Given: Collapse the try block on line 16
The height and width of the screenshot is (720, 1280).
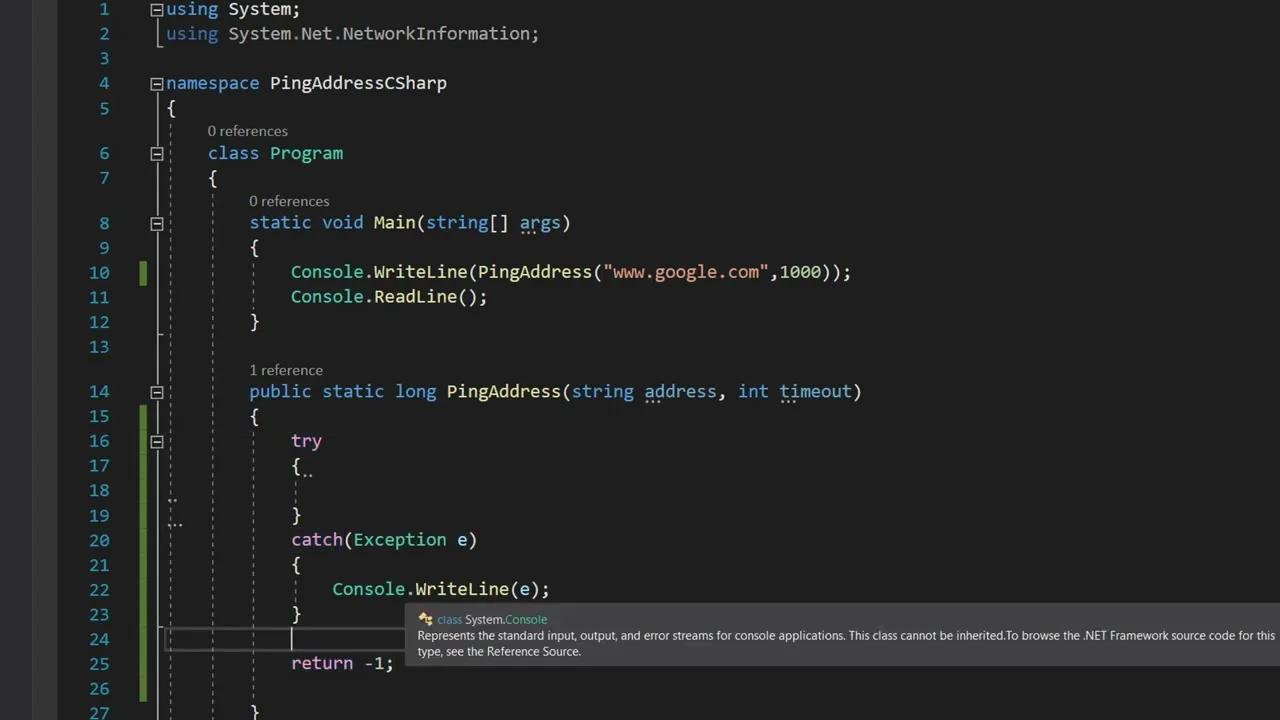Looking at the screenshot, I should point(157,440).
